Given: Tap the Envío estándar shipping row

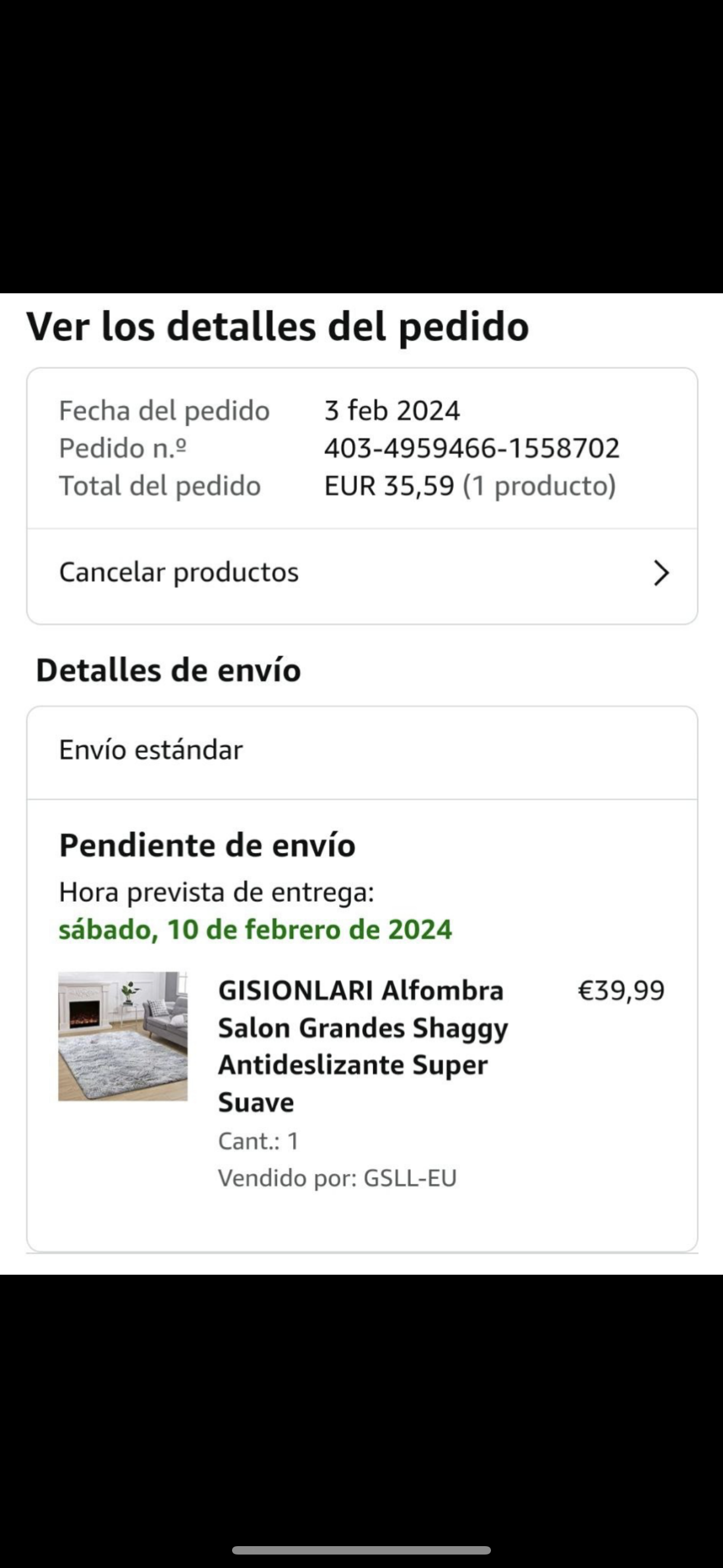Looking at the screenshot, I should click(151, 750).
